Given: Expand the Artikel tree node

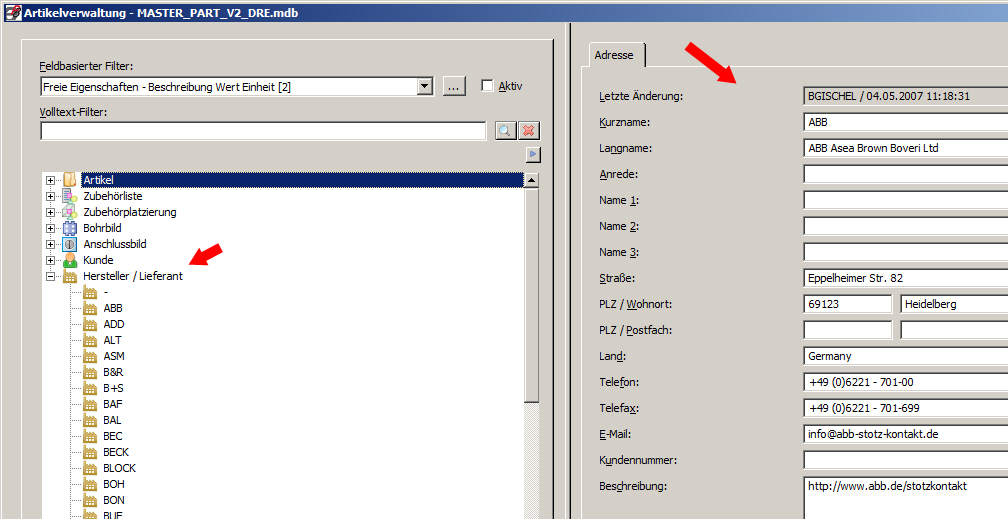Looking at the screenshot, I should pyautogui.click(x=50, y=180).
